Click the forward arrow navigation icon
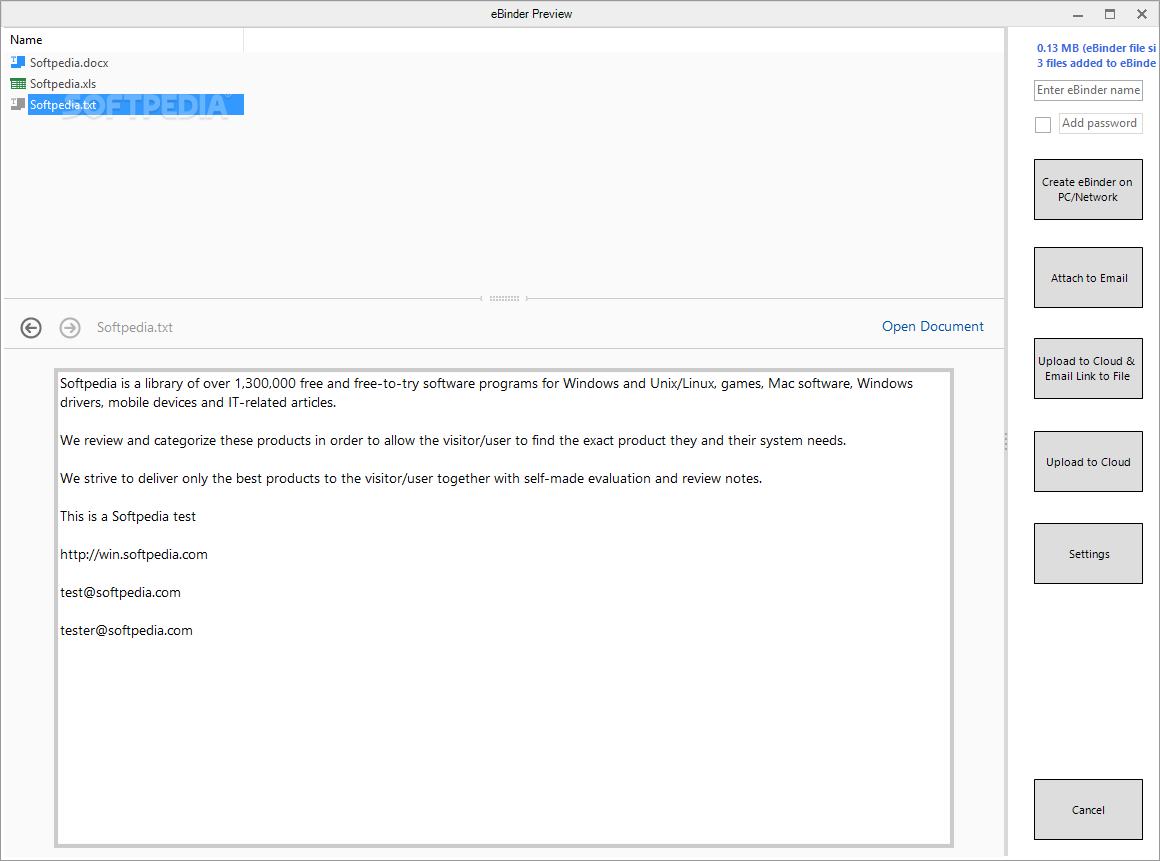This screenshot has width=1160, height=861. pyautogui.click(x=70, y=328)
